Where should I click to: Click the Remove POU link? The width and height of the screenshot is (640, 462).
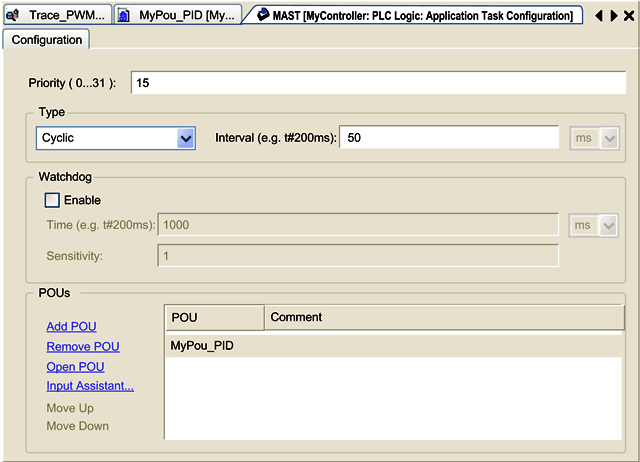pos(82,347)
